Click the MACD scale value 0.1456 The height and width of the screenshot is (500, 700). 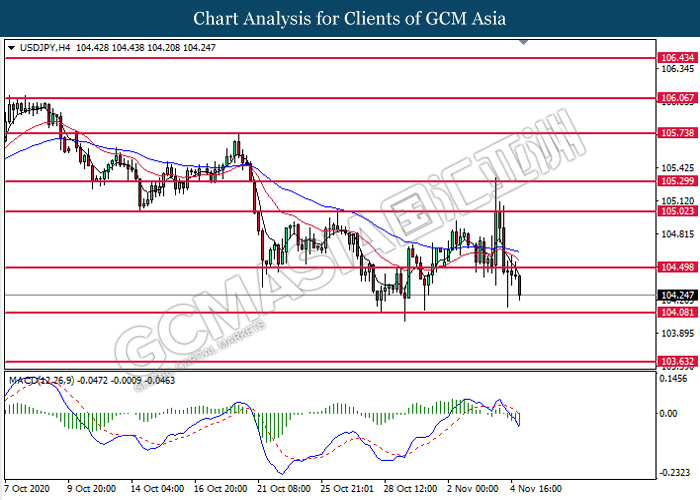(x=673, y=379)
